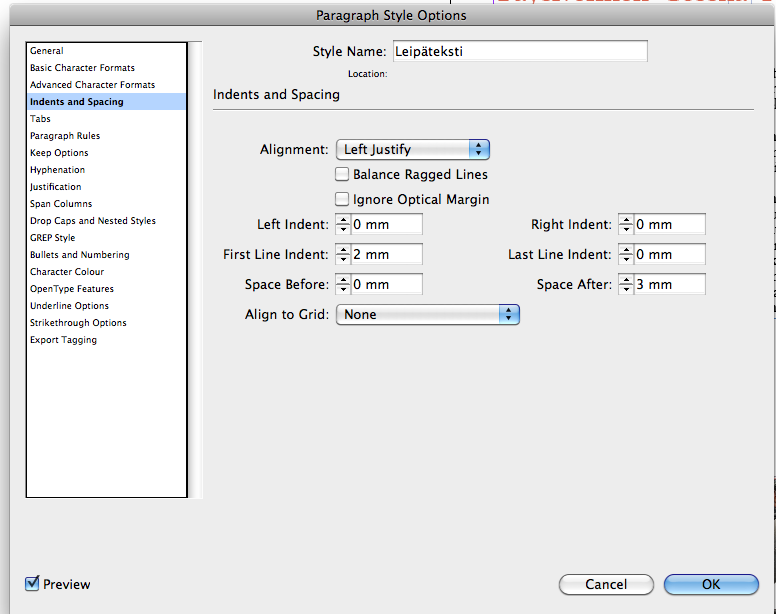Viewport: 776px width, 614px height.
Task: Select Basic Character Formats in the sidebar
Action: [82, 68]
